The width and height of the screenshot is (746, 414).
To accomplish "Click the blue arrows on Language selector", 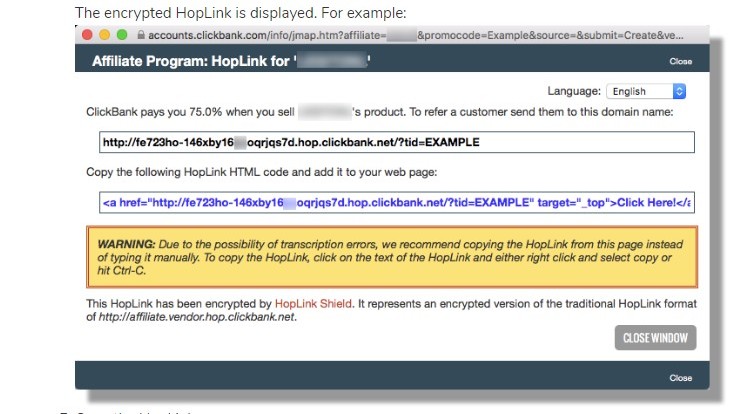I will coord(679,91).
